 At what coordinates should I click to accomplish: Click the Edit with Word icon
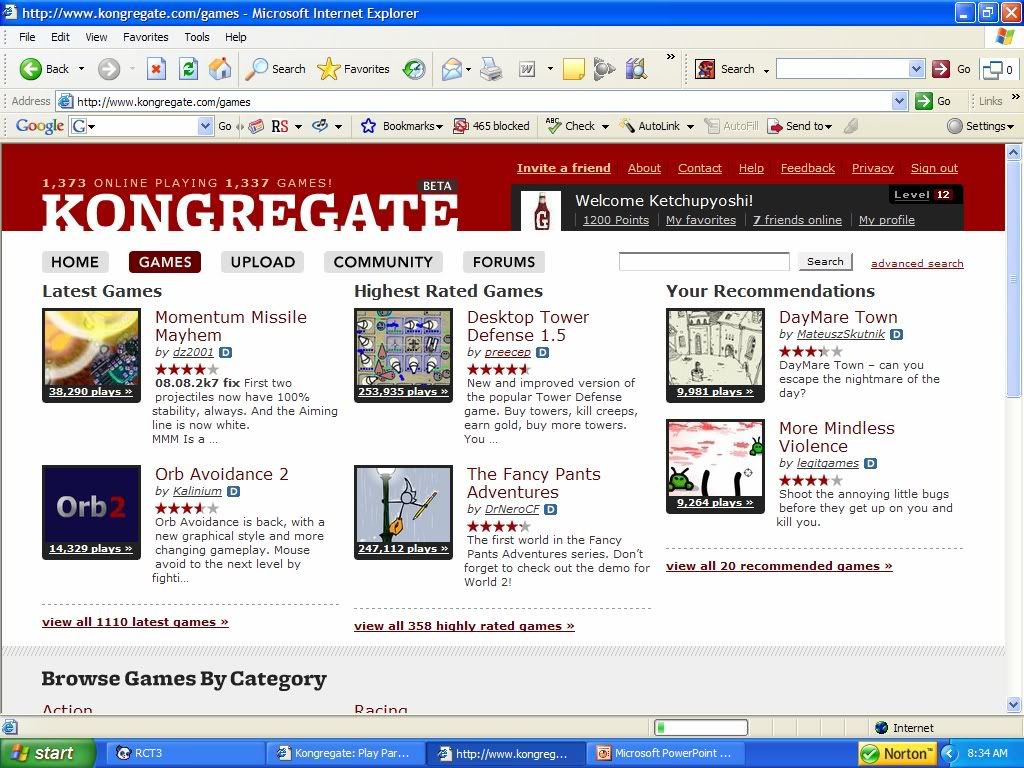[x=526, y=69]
